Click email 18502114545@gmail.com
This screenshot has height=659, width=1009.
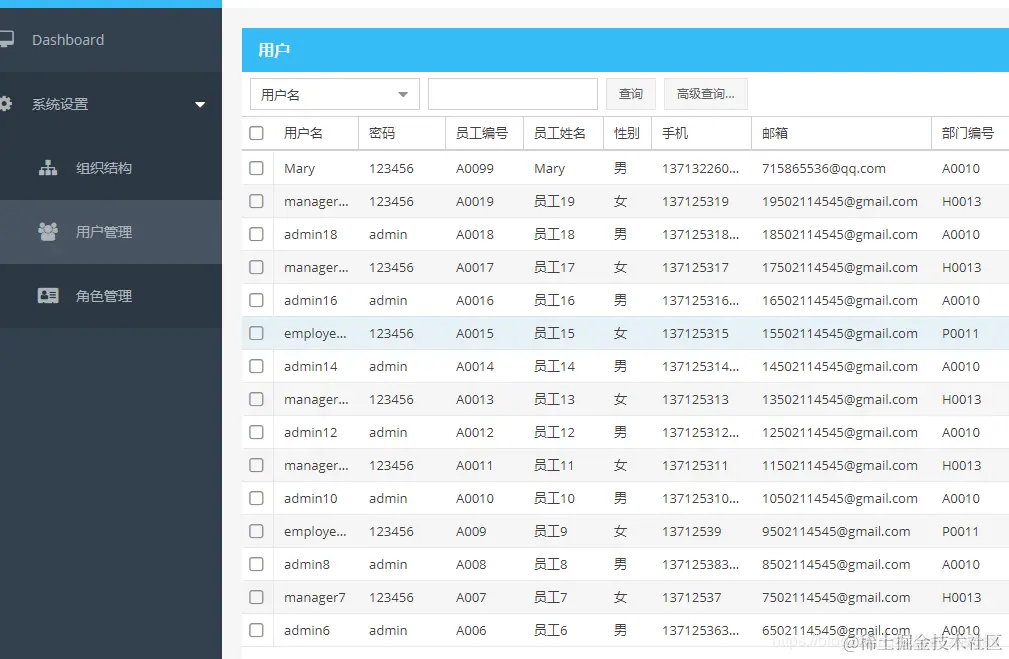pos(840,235)
